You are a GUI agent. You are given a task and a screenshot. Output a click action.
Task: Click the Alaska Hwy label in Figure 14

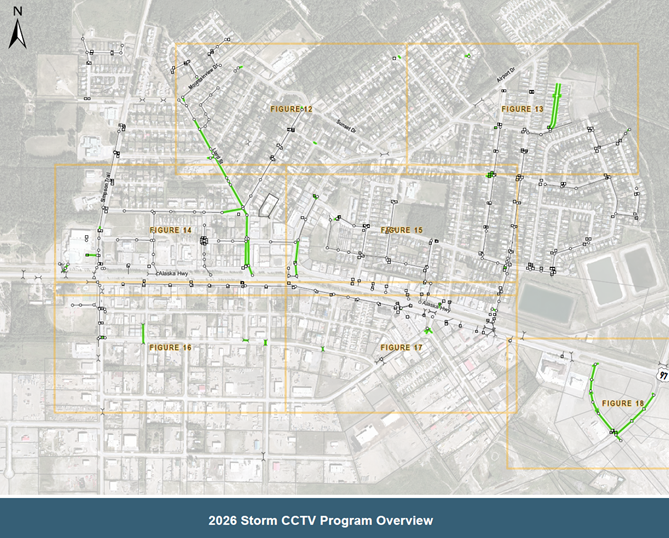(173, 273)
